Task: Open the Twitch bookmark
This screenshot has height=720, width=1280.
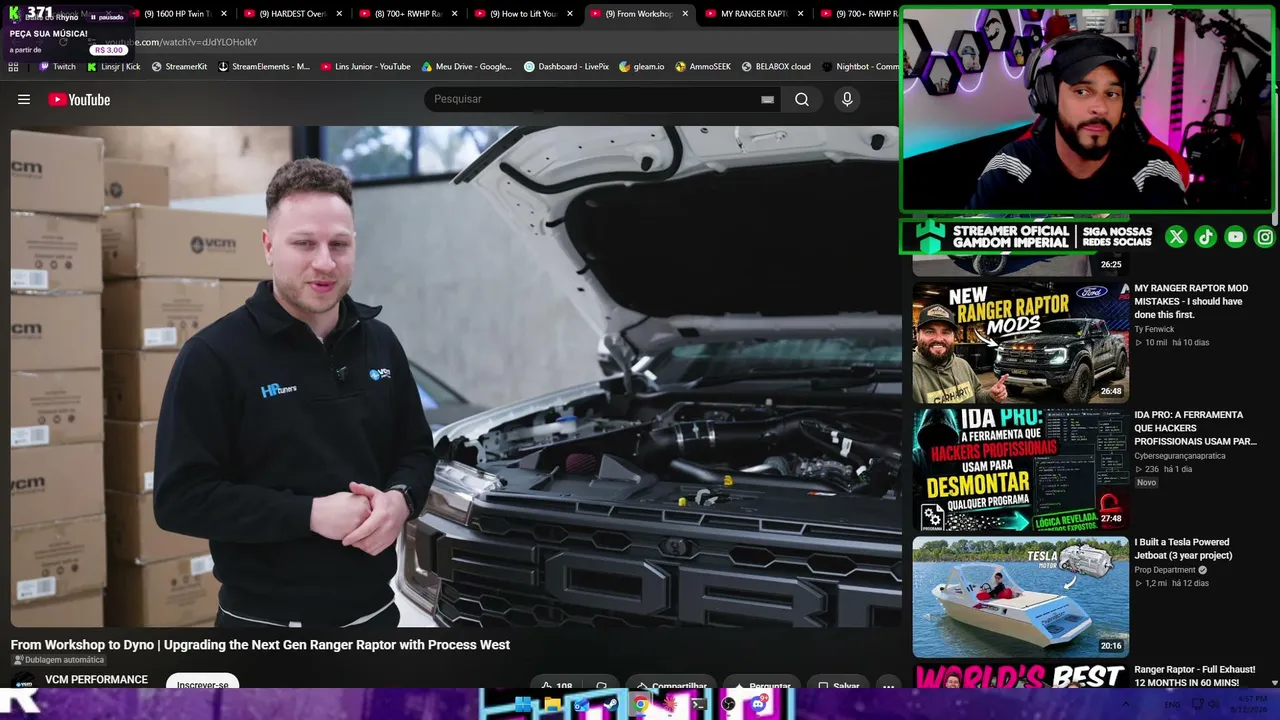Action: 57,67
